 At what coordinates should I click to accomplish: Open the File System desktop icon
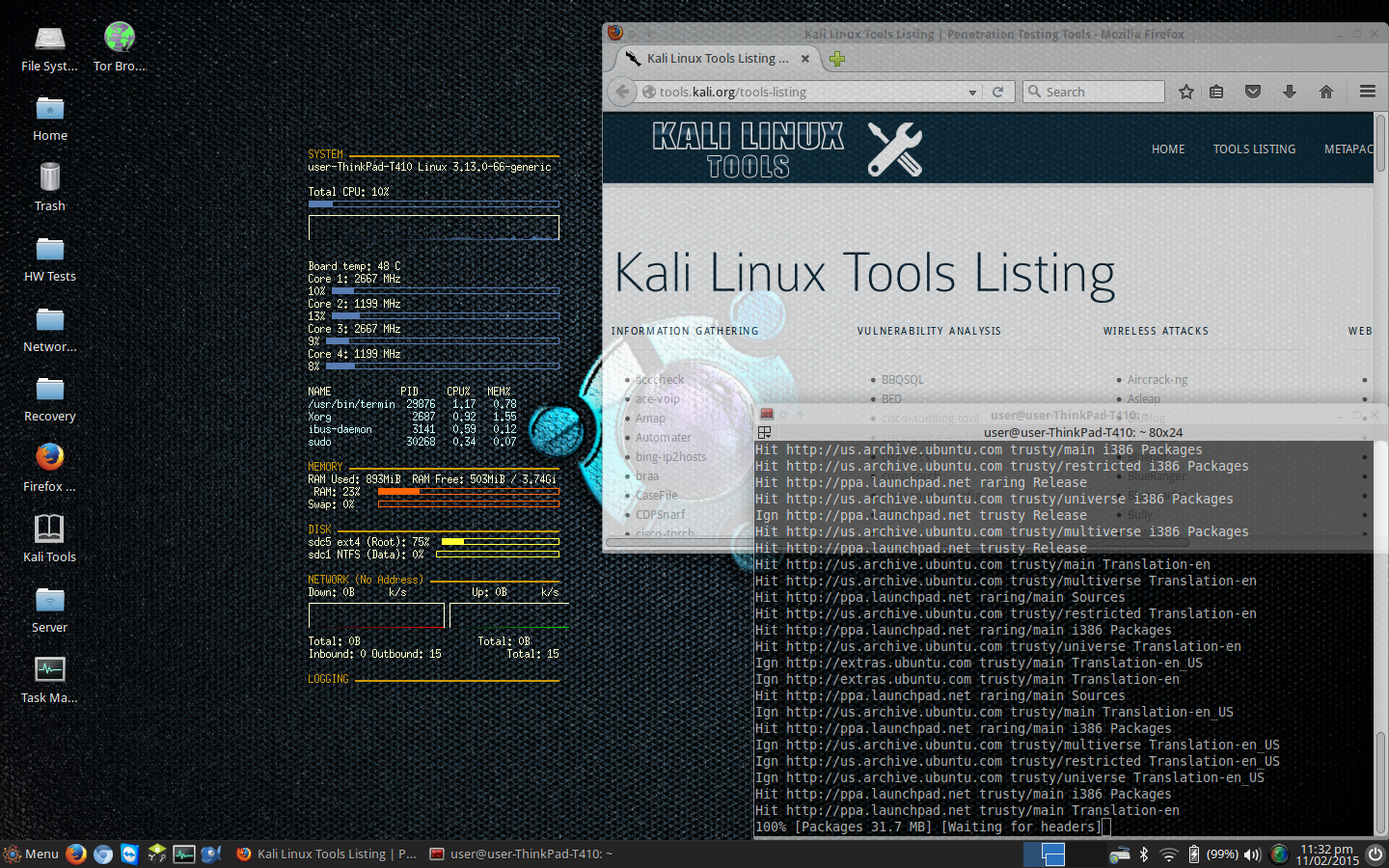[x=49, y=47]
